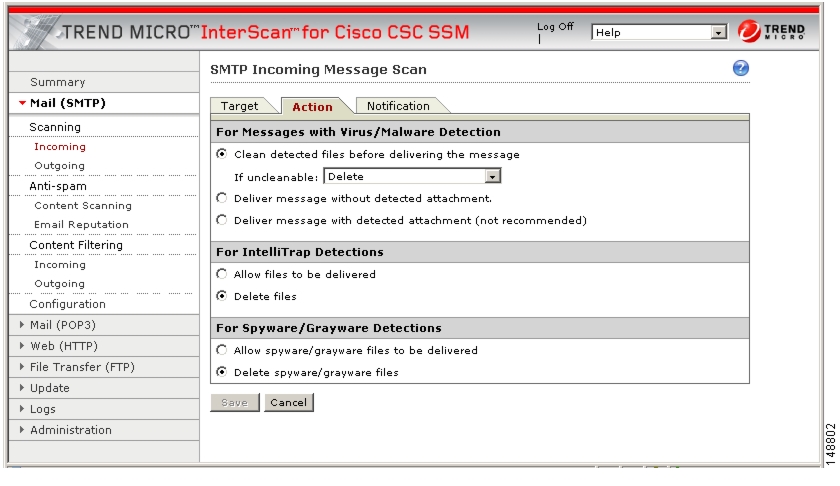Click For Spyware/Grayware Detections header

(x=329, y=328)
